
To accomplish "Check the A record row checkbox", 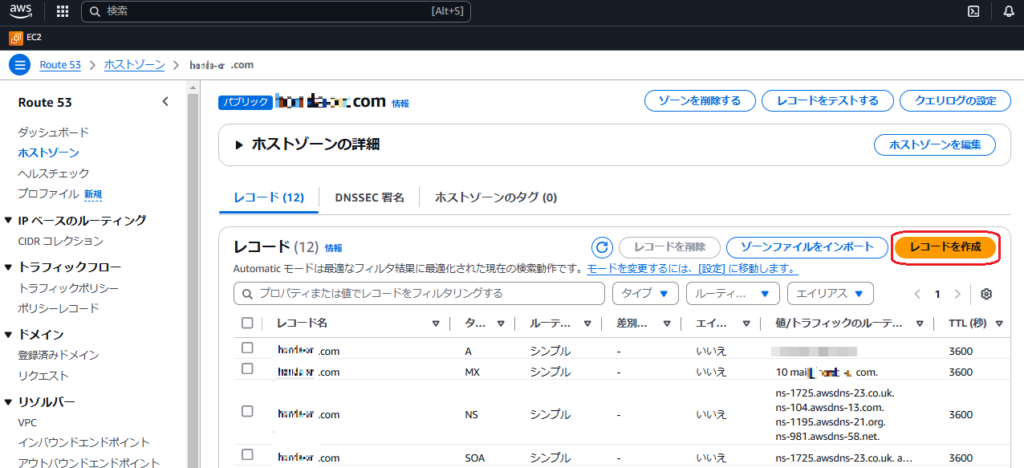I will [x=247, y=348].
